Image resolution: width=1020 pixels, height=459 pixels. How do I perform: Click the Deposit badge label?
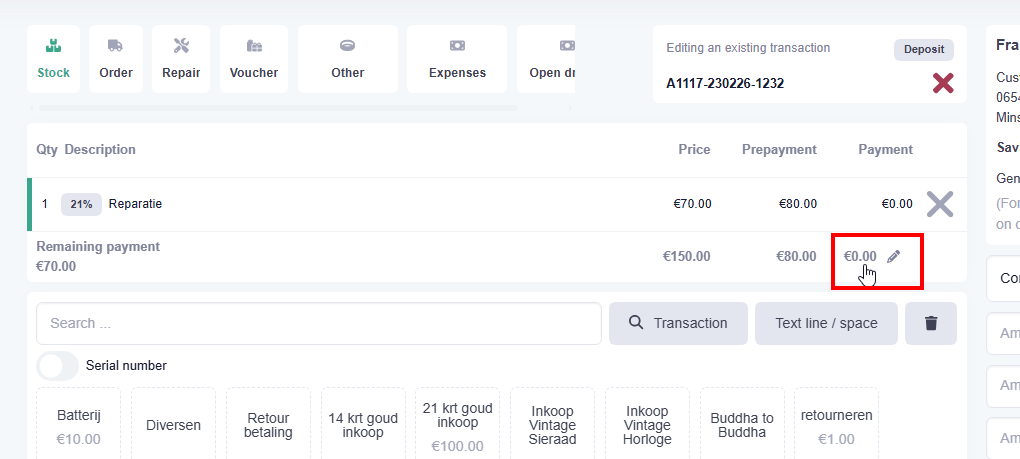point(924,50)
